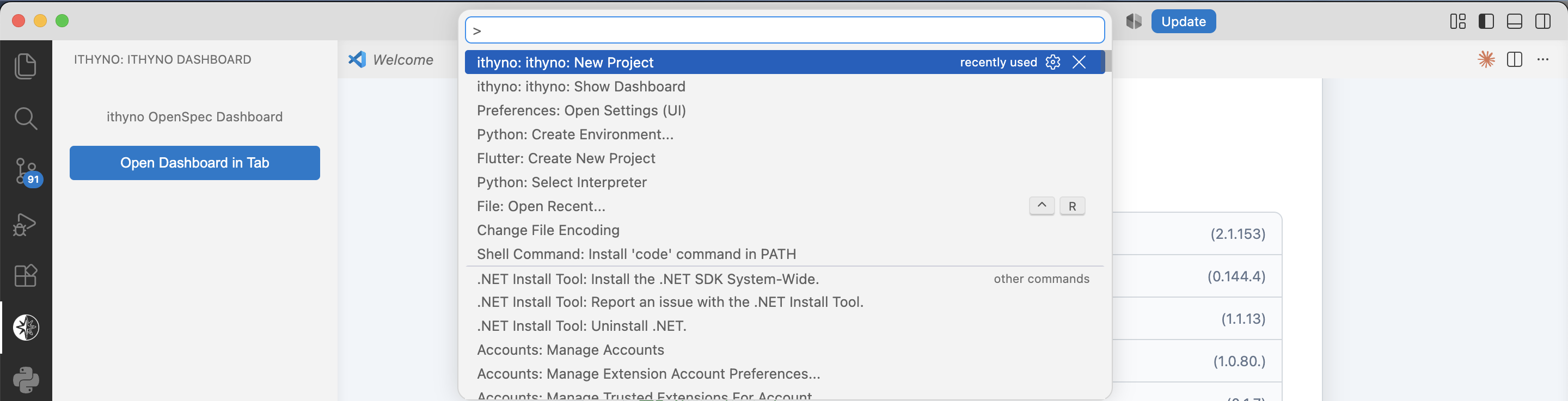
Task: Run ithyno: Show Dashboard command
Action: tap(785, 87)
